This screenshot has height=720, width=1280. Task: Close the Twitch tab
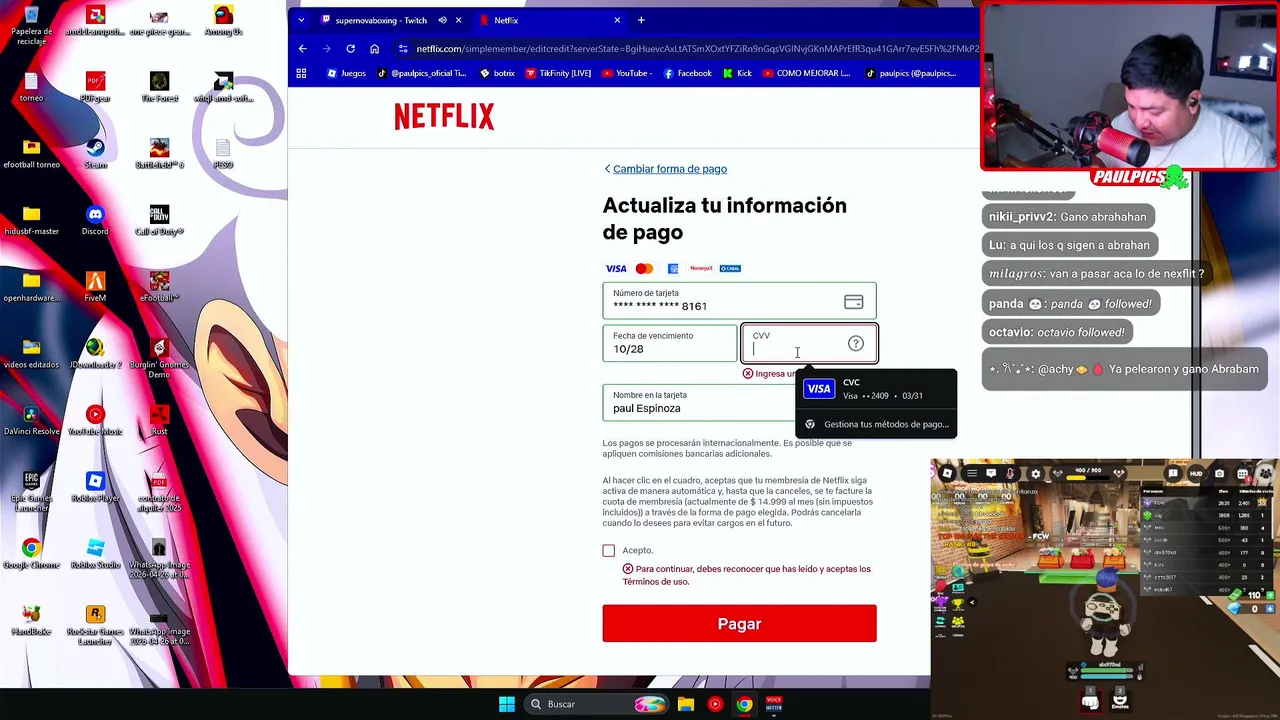(x=459, y=20)
